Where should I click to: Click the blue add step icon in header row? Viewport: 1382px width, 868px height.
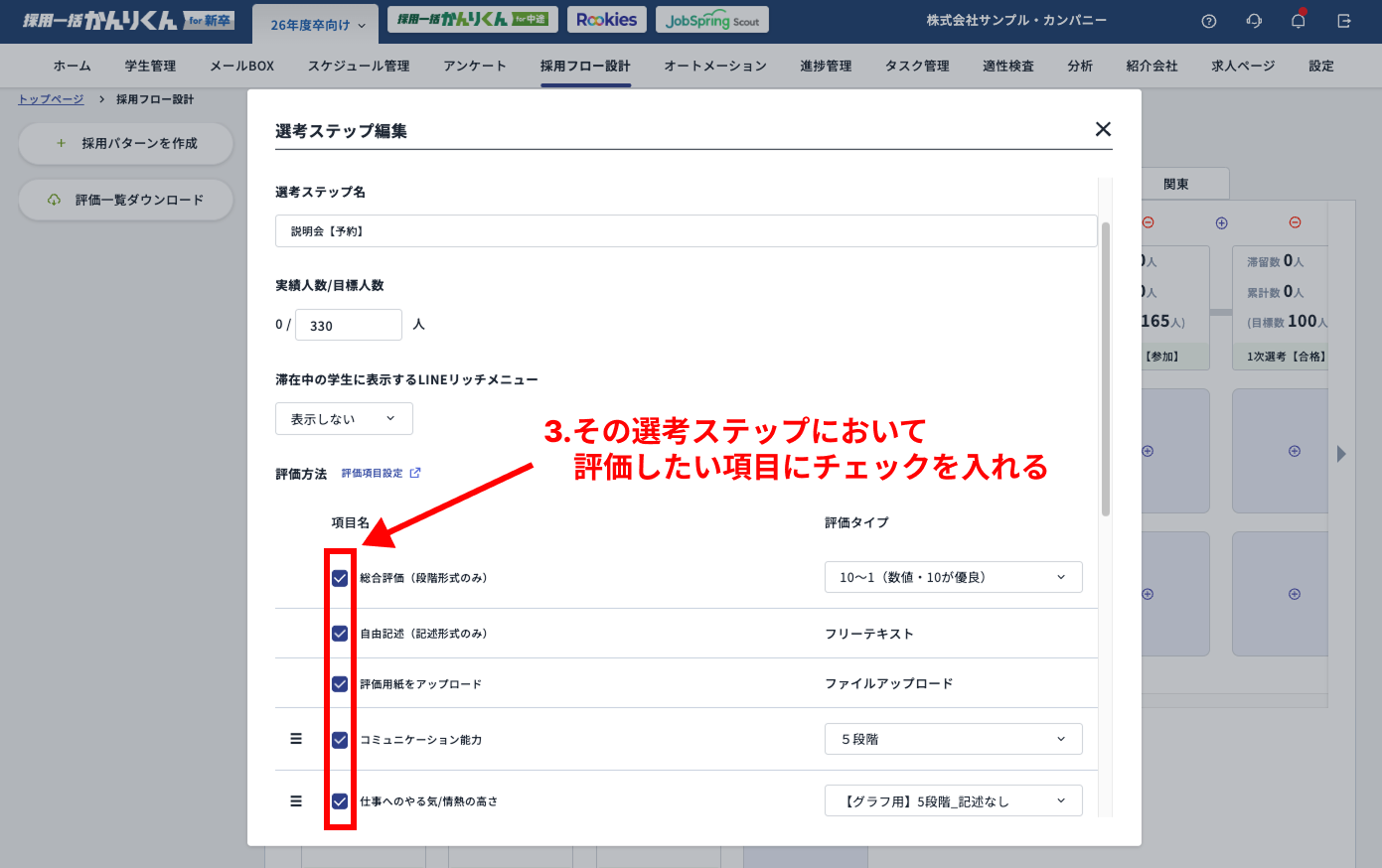(1222, 222)
